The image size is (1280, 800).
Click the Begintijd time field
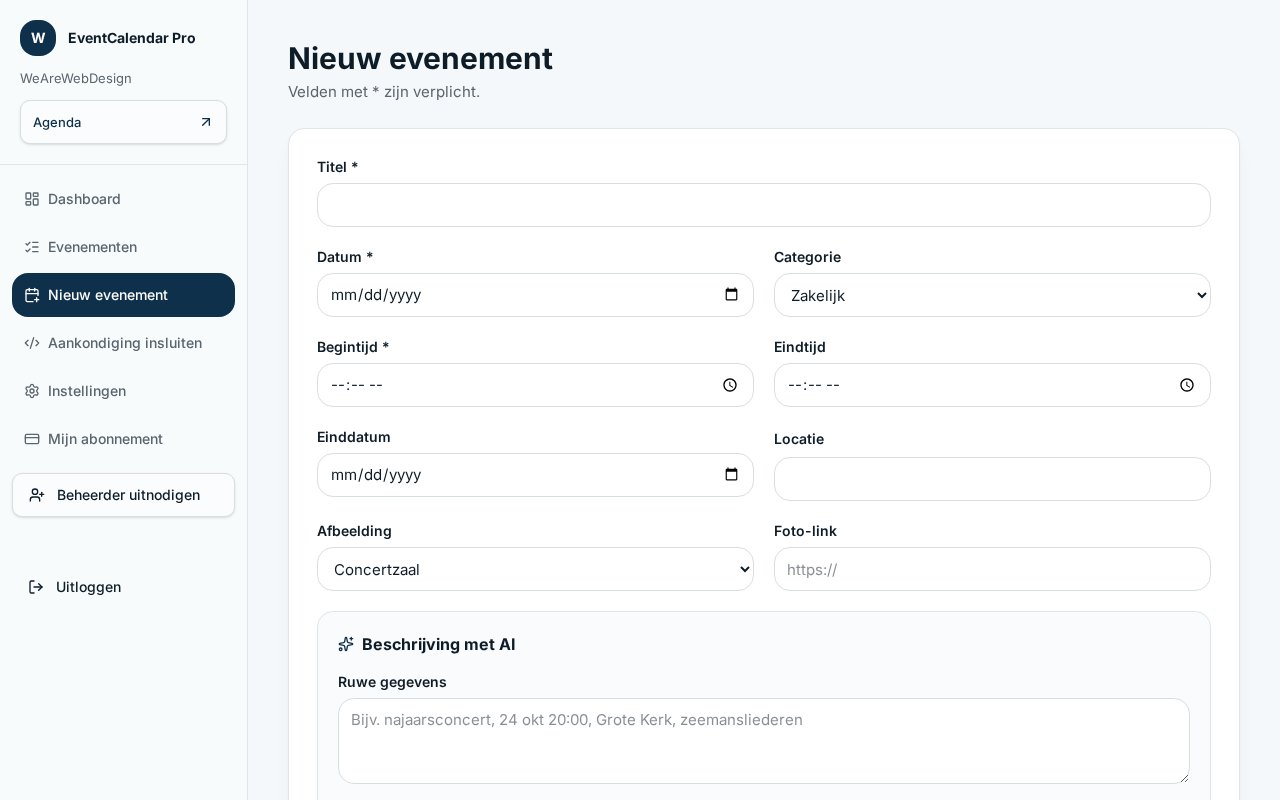535,385
